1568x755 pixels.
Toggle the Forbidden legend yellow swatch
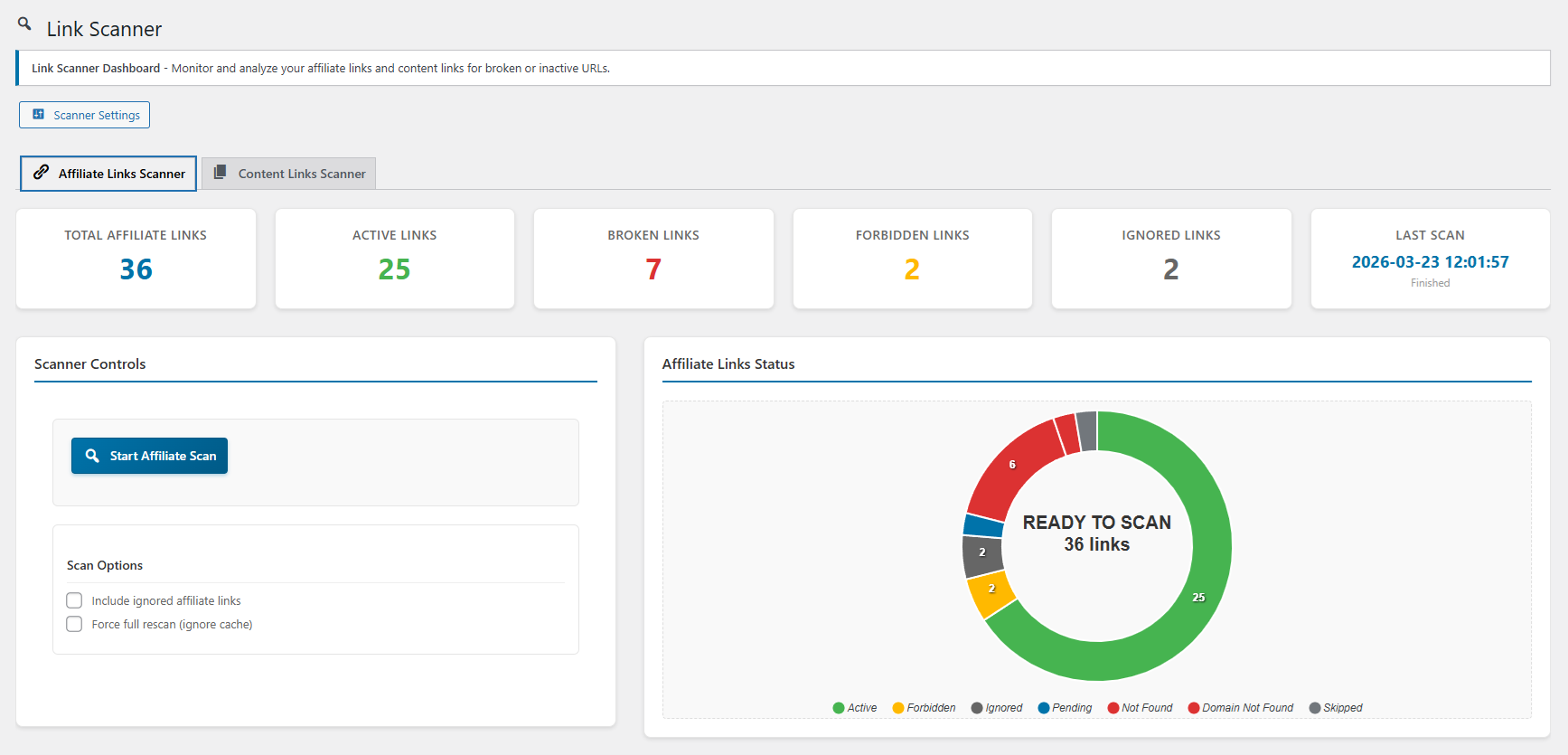(898, 708)
